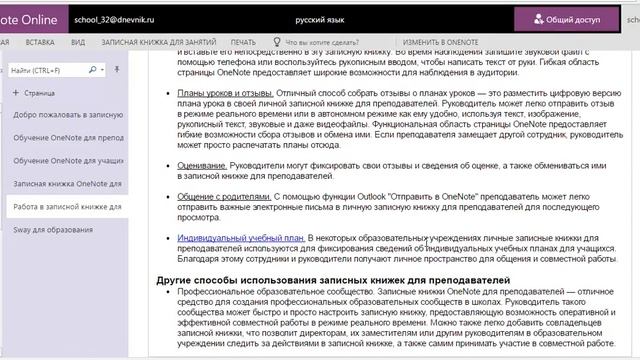
Task: Open the ПЕЧАТЬ tab
Action: tap(243, 42)
